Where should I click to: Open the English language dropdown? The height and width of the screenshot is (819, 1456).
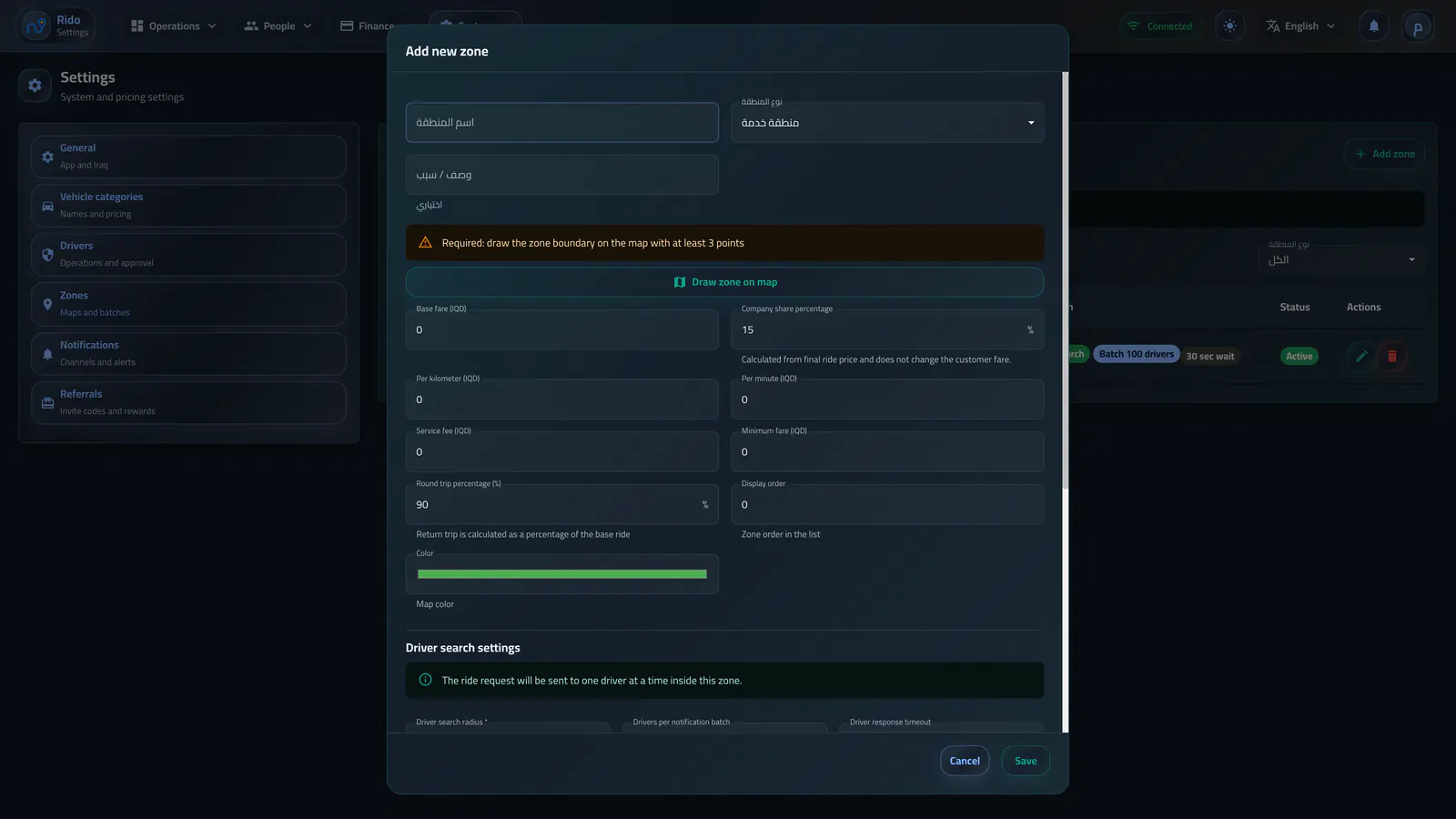tap(1300, 25)
